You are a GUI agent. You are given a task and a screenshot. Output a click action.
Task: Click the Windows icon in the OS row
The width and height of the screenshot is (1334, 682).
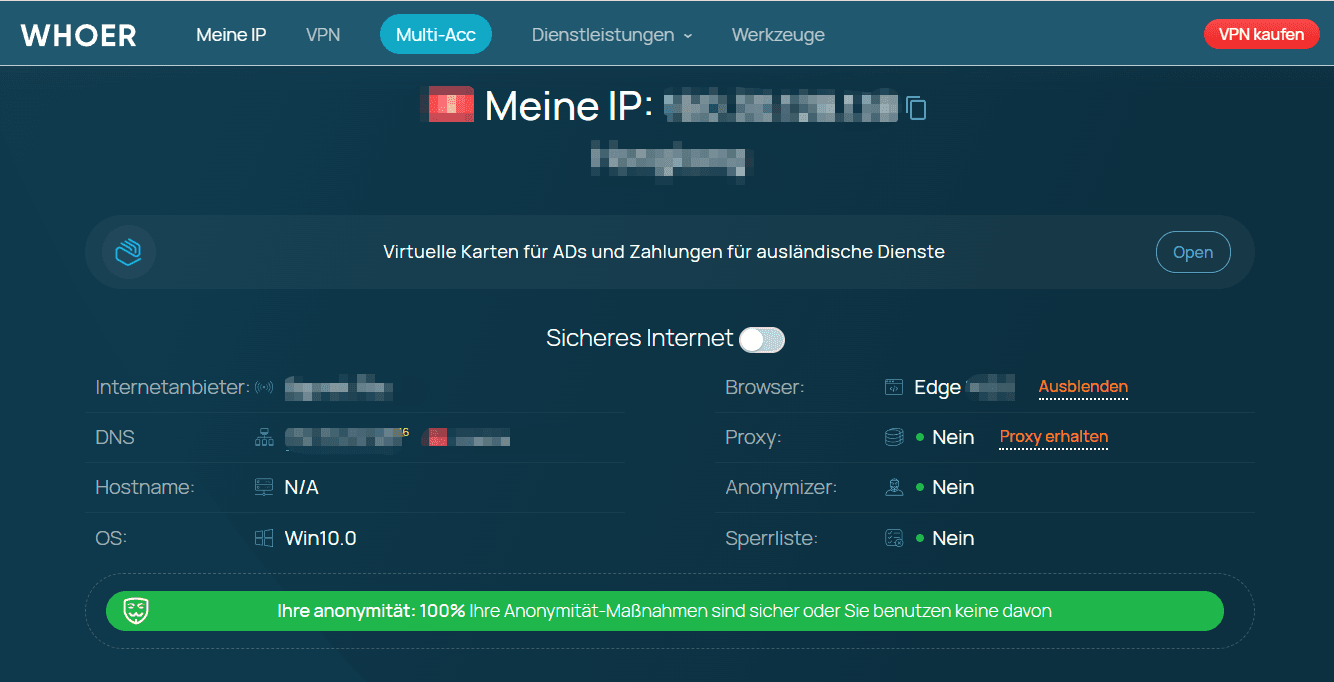pos(264,538)
